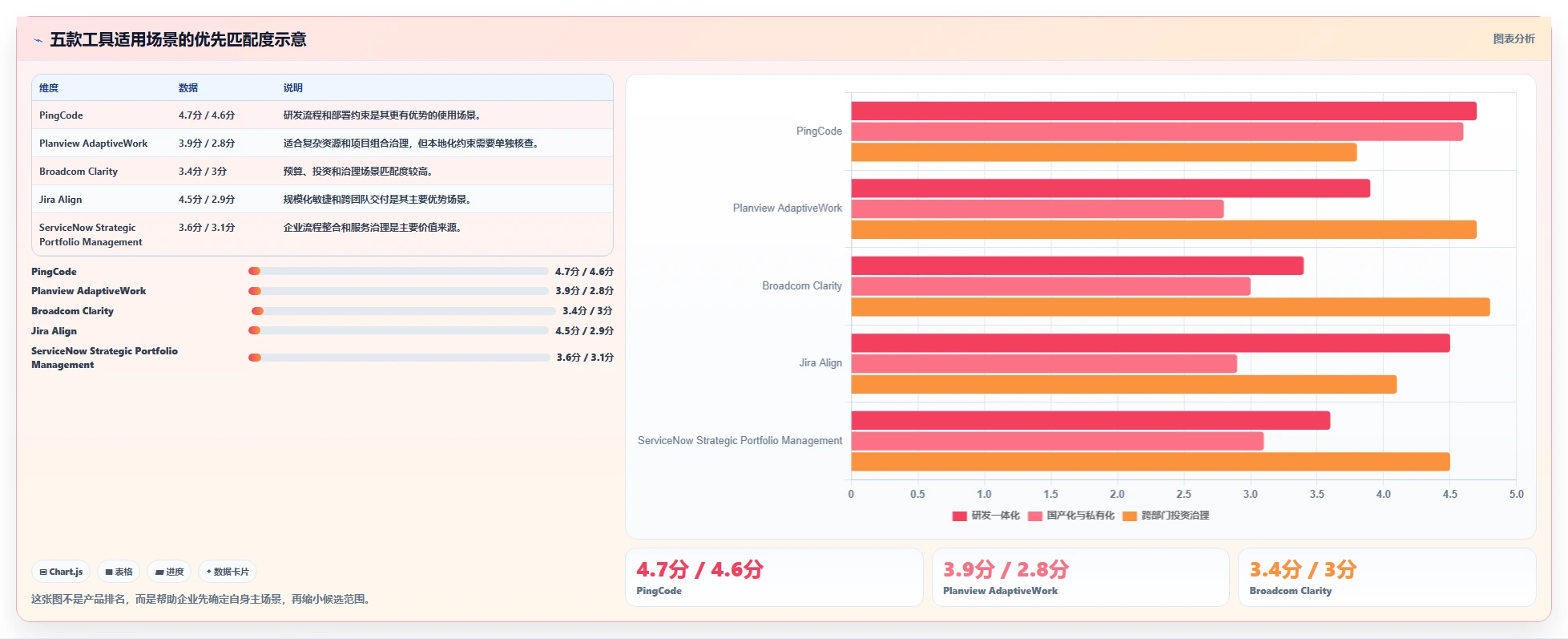
Task: Click the Jira Align chart axis label
Action: coord(820,363)
